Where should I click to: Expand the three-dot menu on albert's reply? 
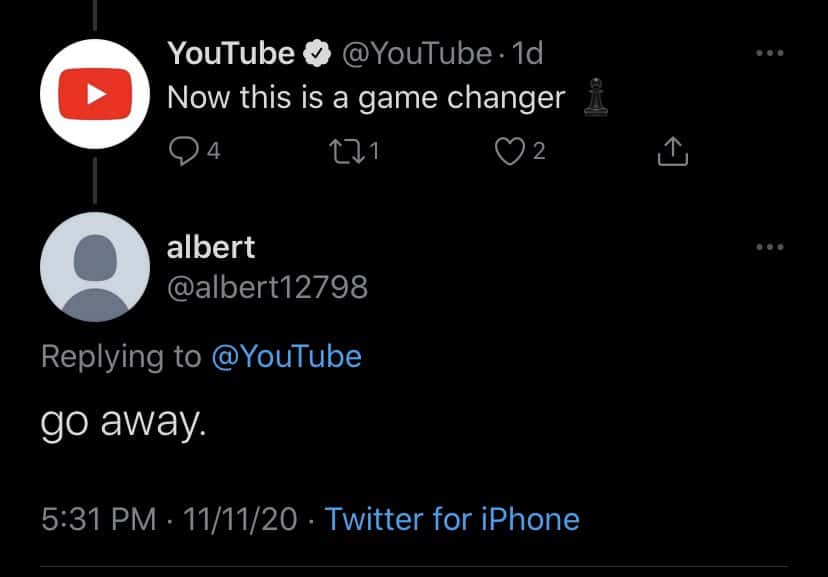pyautogui.click(x=769, y=247)
